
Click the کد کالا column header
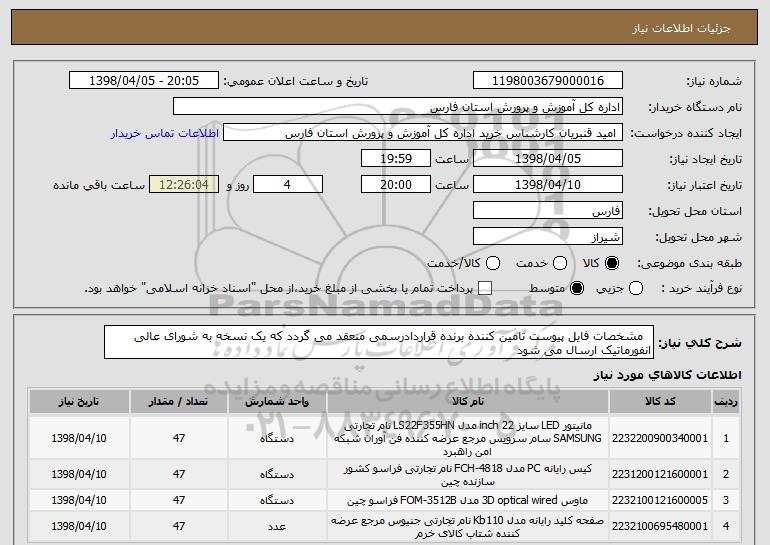pyautogui.click(x=660, y=402)
